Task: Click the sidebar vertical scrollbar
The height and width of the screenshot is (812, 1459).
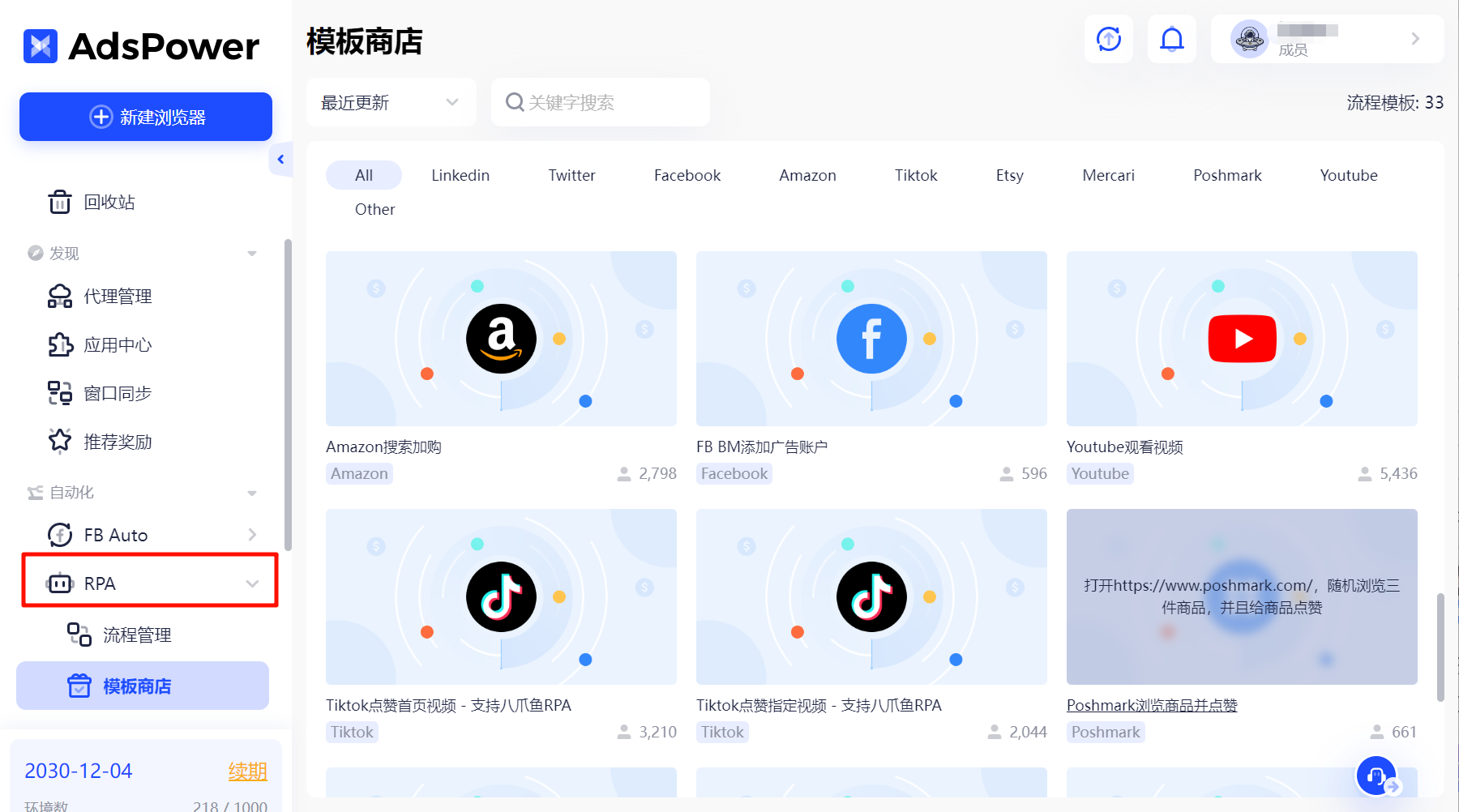Action: pyautogui.click(x=288, y=395)
